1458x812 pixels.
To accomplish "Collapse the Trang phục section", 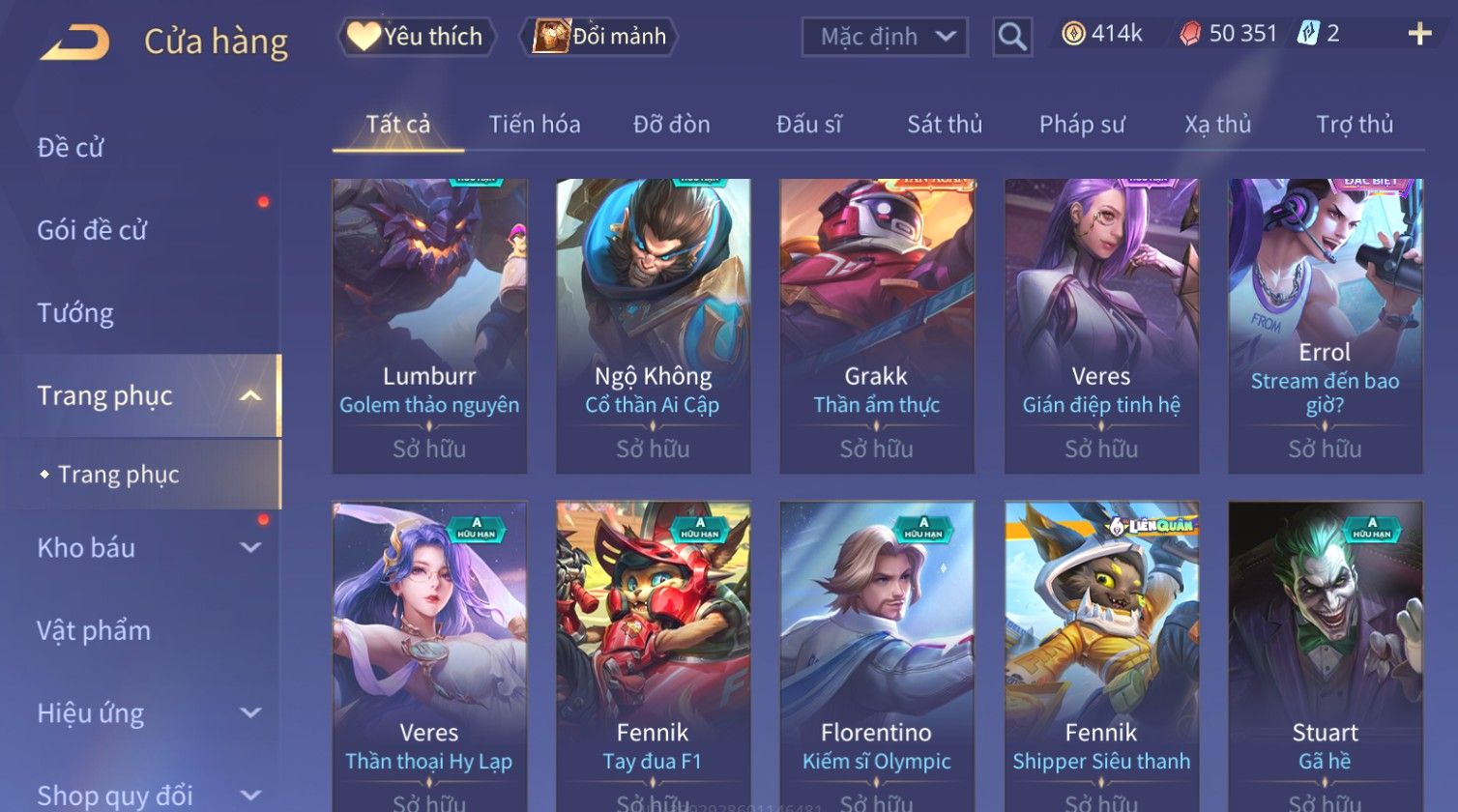I will [250, 395].
